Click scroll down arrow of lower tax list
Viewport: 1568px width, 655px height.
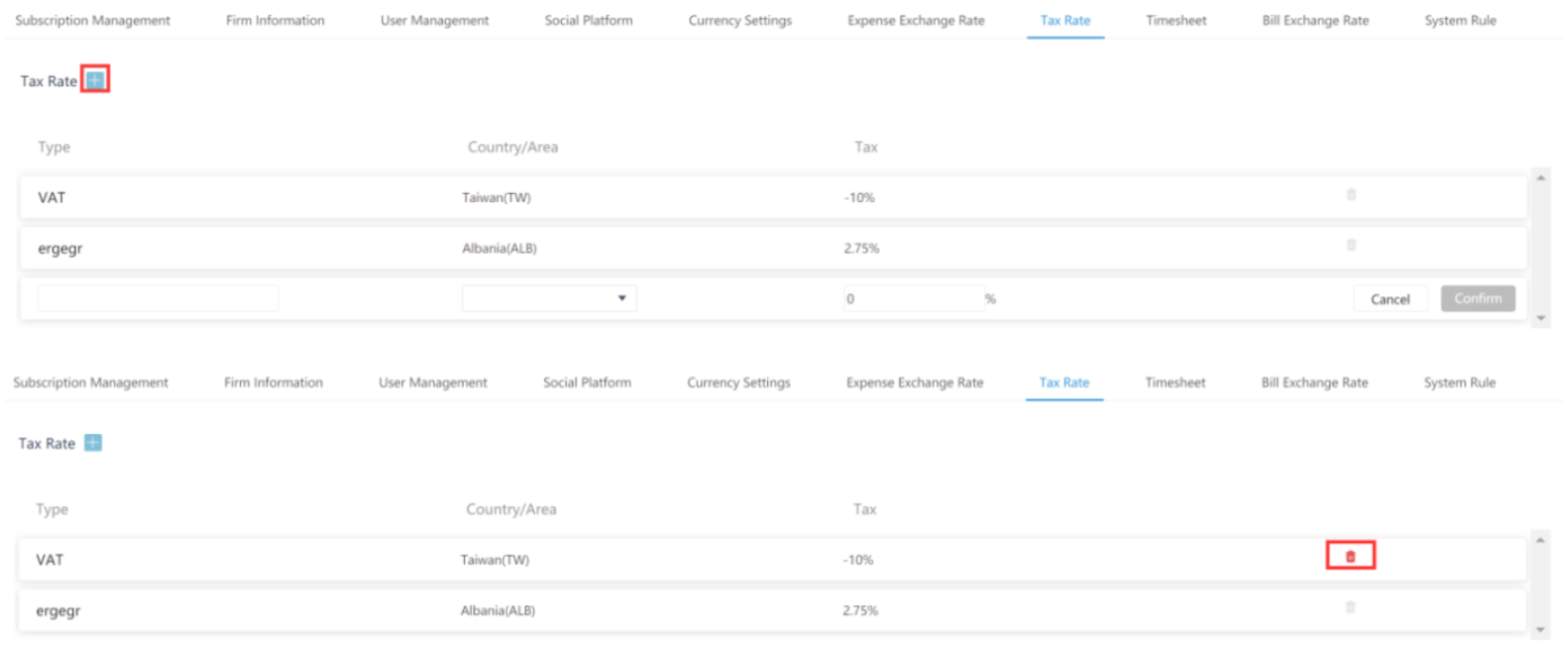coord(1540,629)
